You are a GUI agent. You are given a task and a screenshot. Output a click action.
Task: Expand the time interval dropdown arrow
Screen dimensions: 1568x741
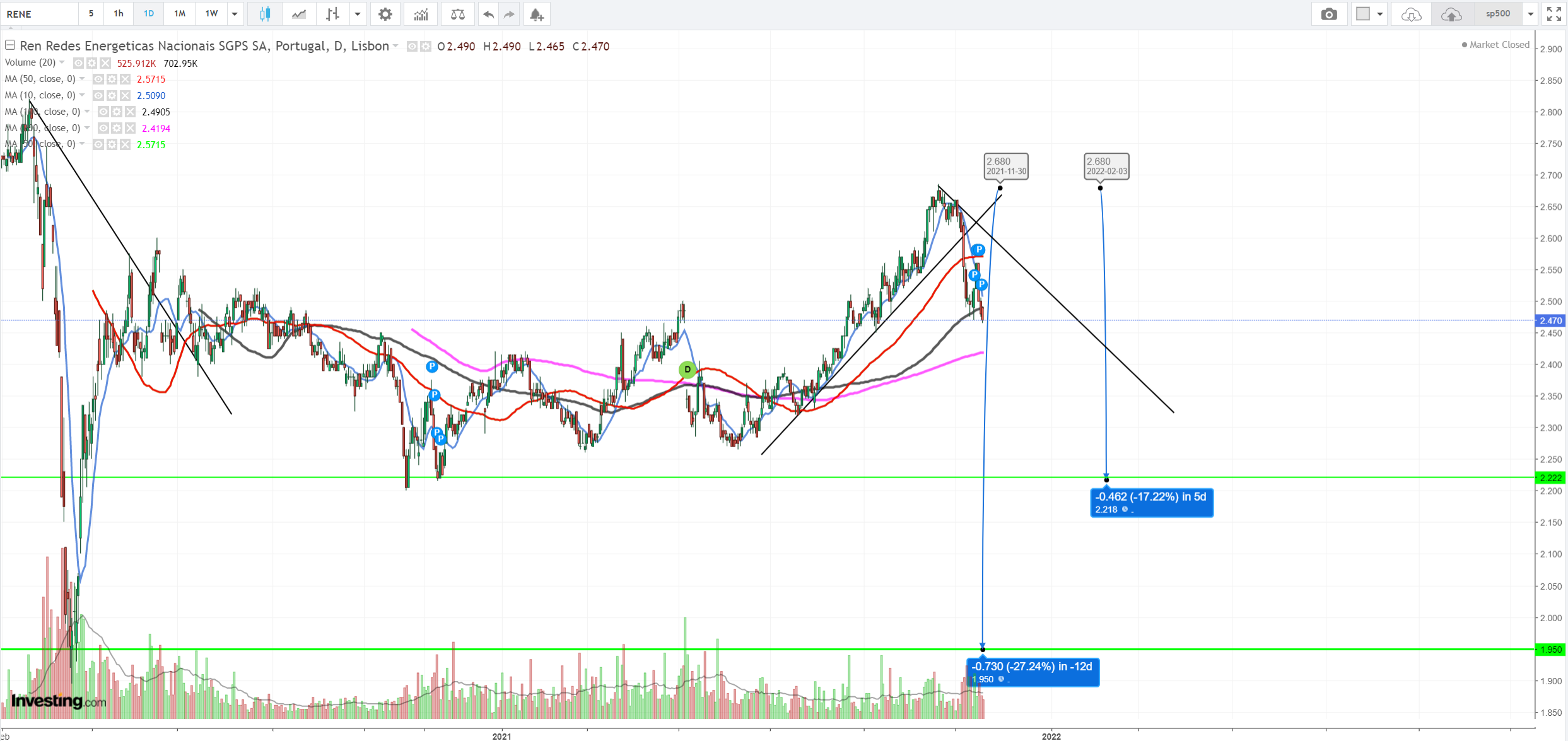[235, 14]
